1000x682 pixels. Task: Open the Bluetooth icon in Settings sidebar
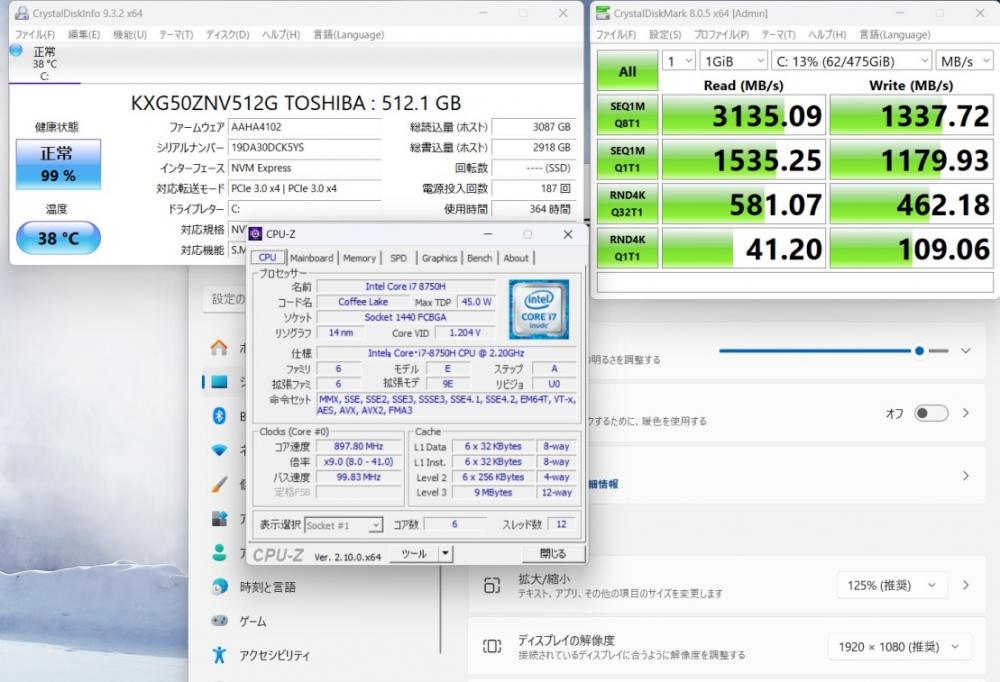(x=219, y=416)
